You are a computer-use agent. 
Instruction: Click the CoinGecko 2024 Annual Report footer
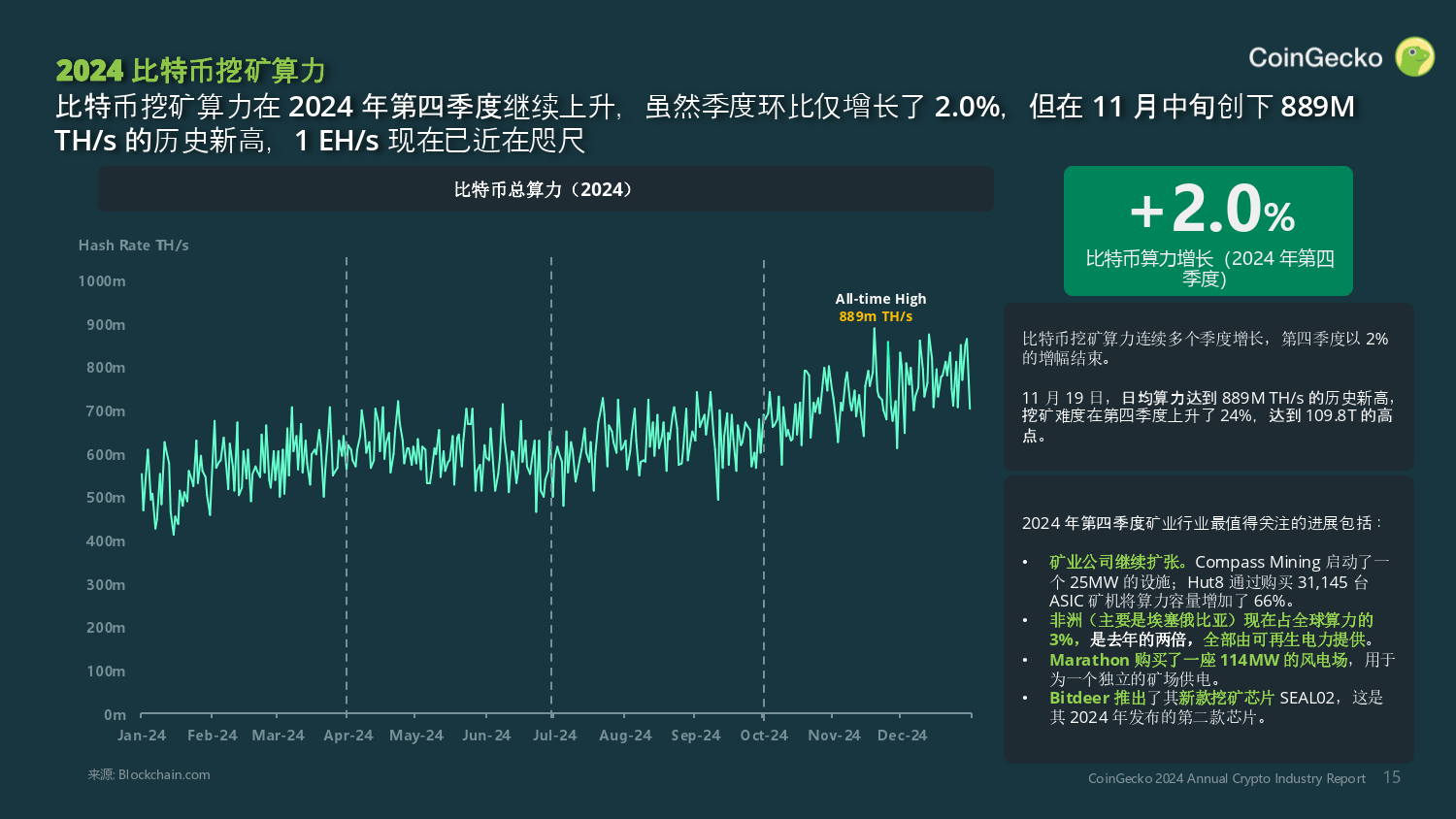[x=1226, y=778]
